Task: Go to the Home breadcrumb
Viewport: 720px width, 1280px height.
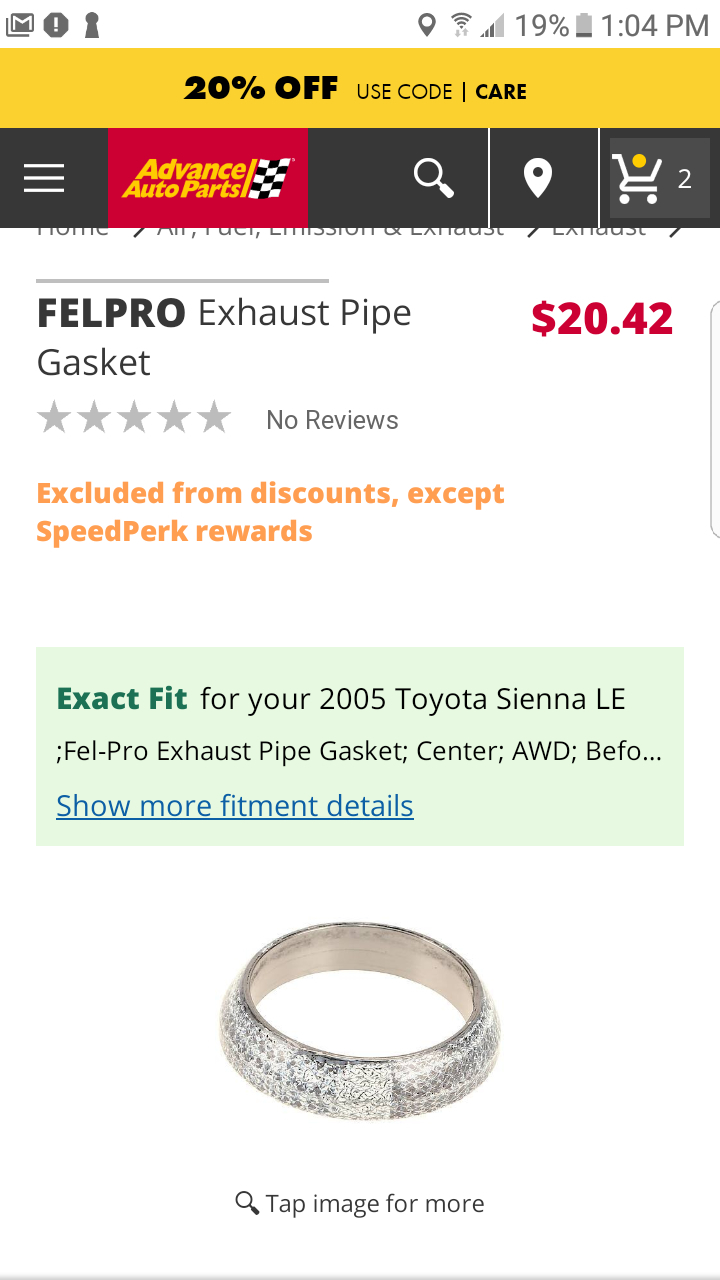Action: (x=72, y=231)
